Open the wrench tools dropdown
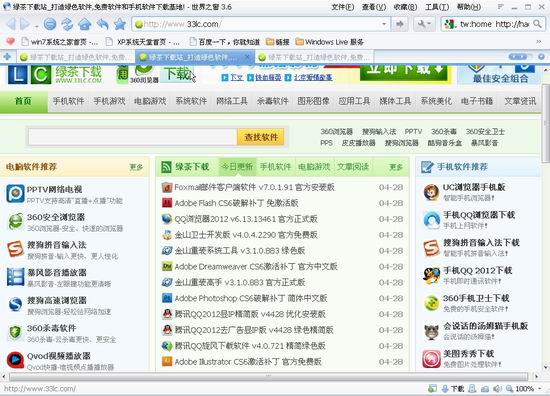Viewport: 550px width, 396px height. click(424, 24)
